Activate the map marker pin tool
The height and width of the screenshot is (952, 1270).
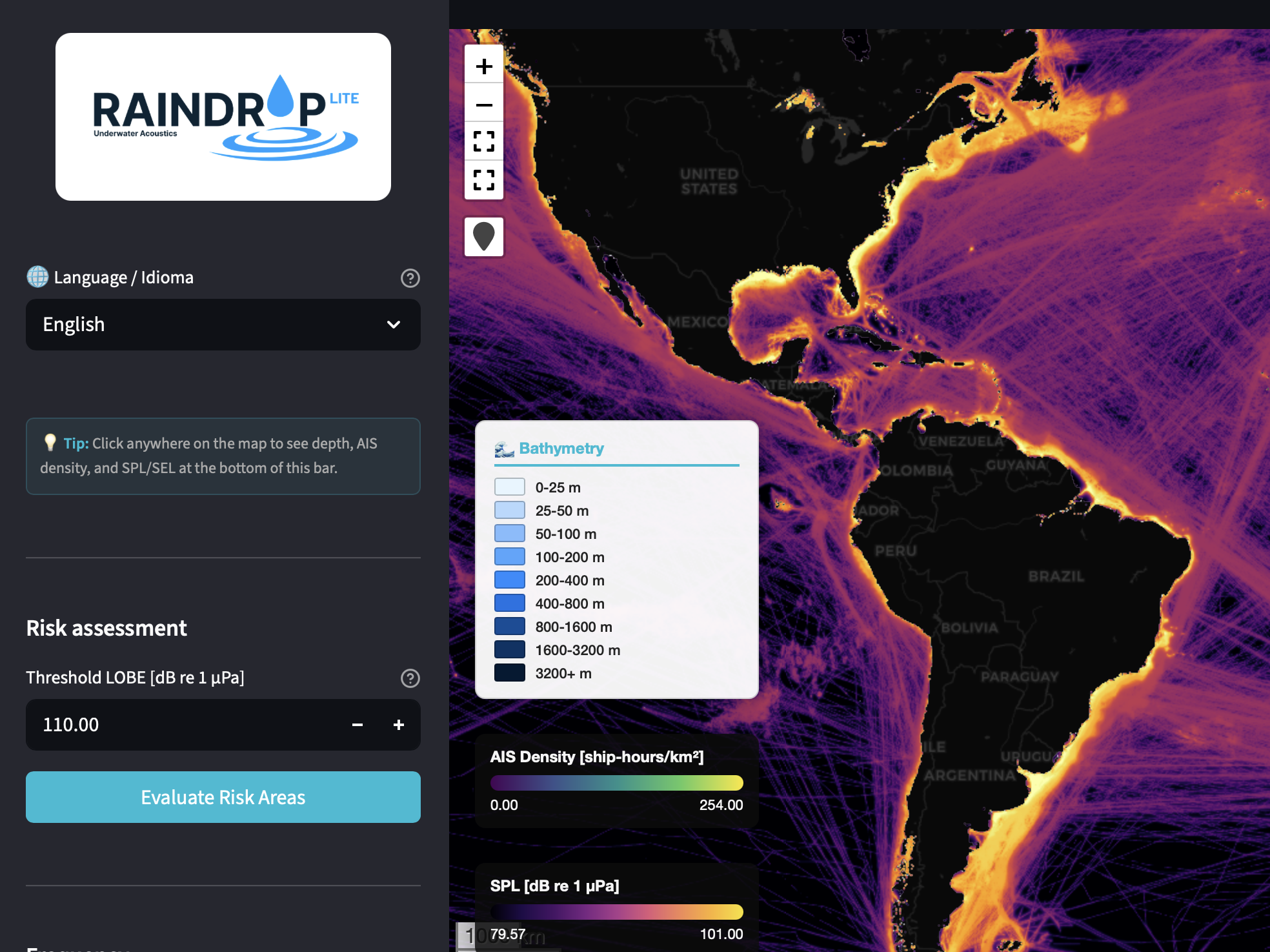[484, 237]
